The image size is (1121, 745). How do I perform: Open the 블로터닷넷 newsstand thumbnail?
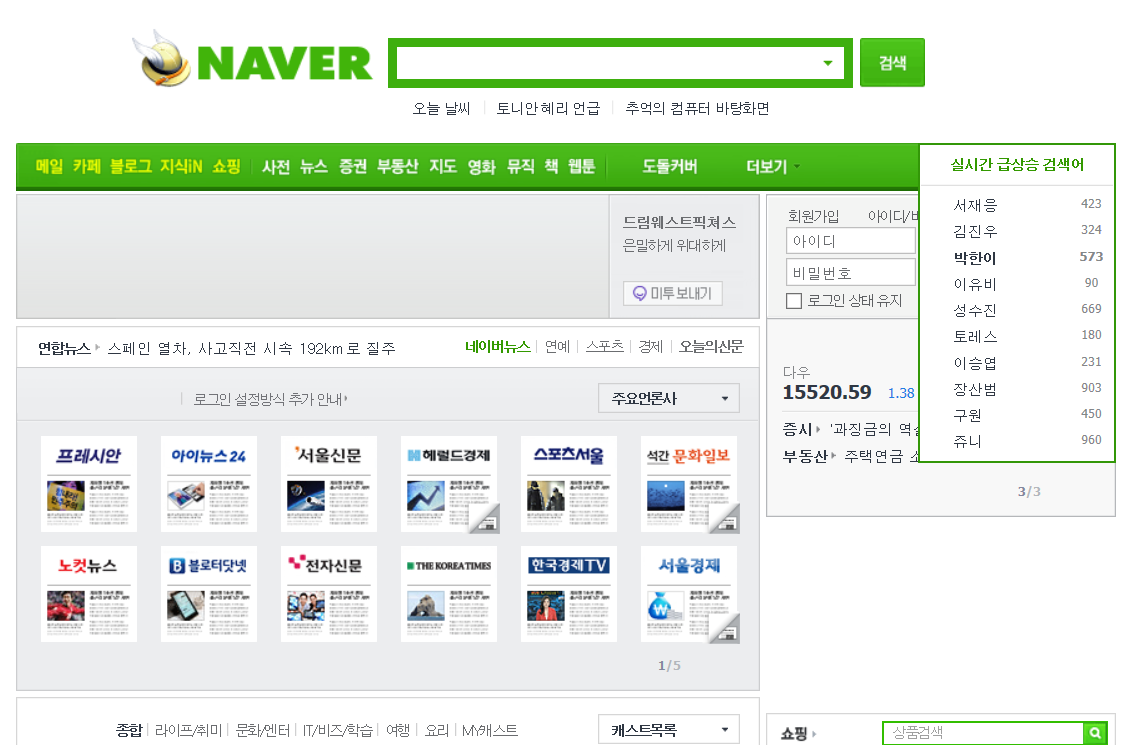(x=209, y=594)
